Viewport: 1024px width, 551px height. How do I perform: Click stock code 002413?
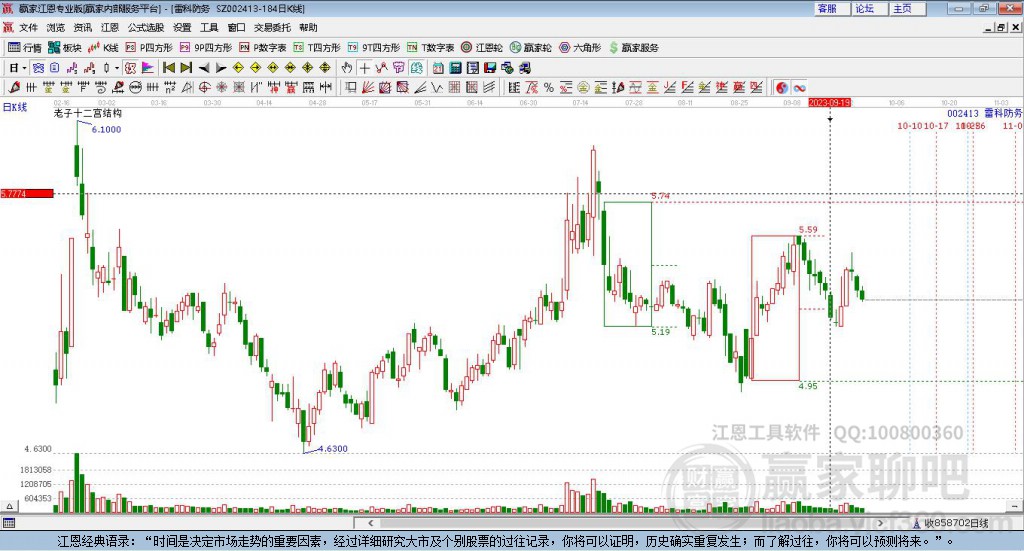[963, 114]
